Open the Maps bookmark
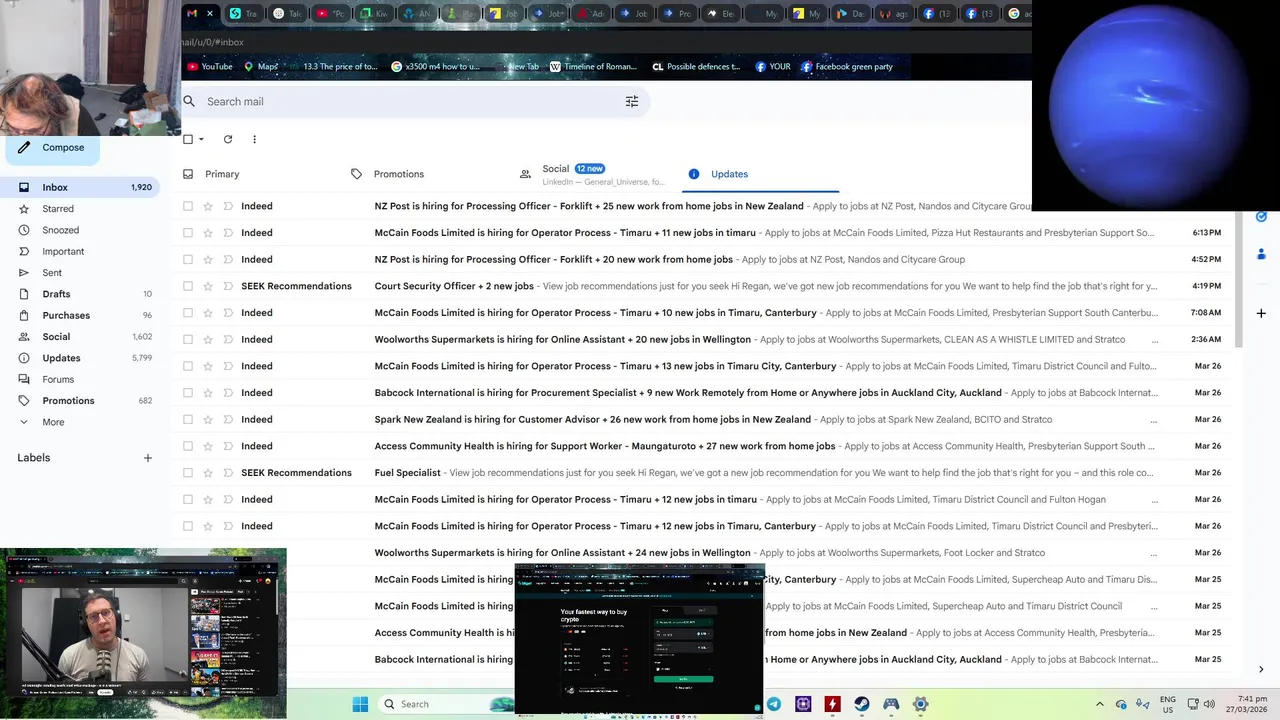The image size is (1280, 720). click(261, 67)
